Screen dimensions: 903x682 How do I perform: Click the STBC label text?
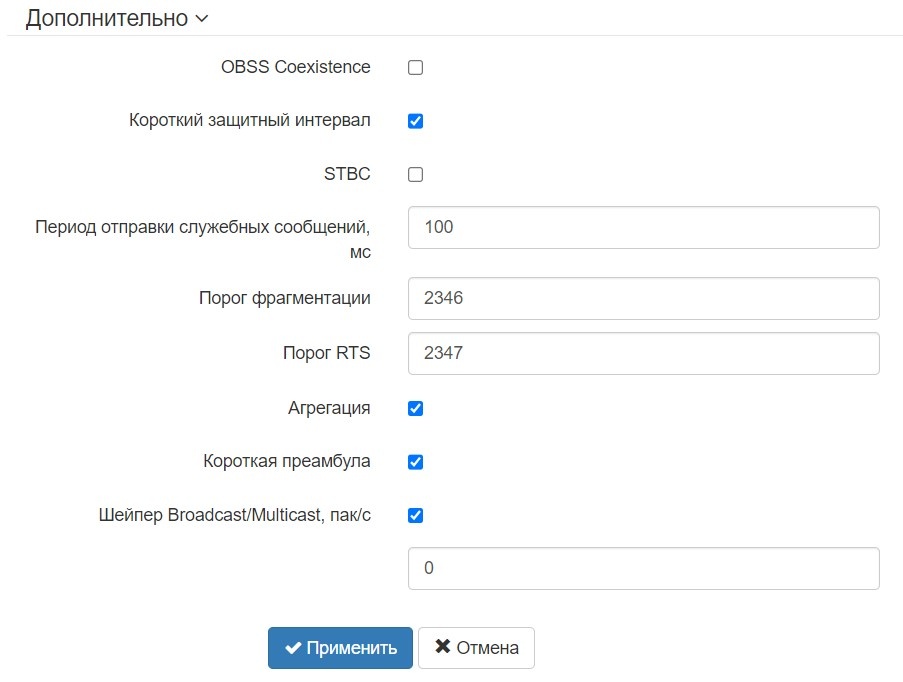click(x=346, y=175)
